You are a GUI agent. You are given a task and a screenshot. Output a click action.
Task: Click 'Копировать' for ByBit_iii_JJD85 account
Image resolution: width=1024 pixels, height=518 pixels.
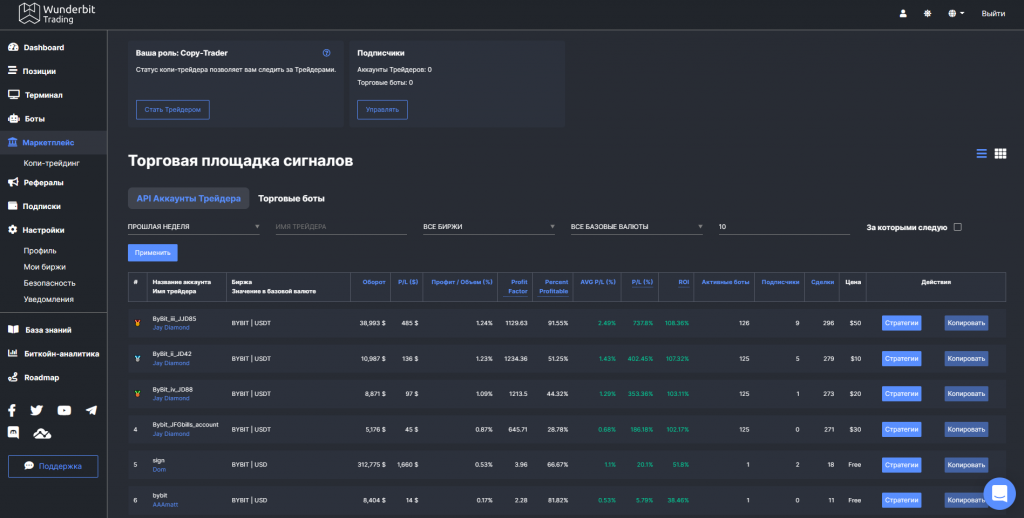pos(966,323)
